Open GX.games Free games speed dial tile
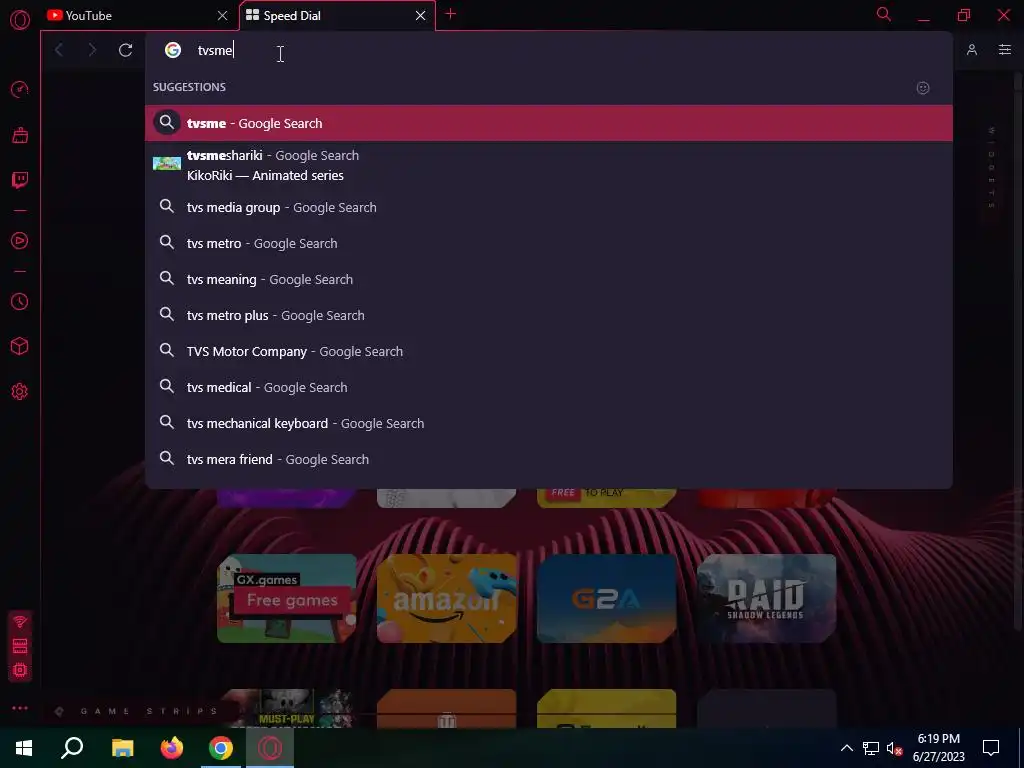Screen dimensions: 1024x768 (287, 598)
